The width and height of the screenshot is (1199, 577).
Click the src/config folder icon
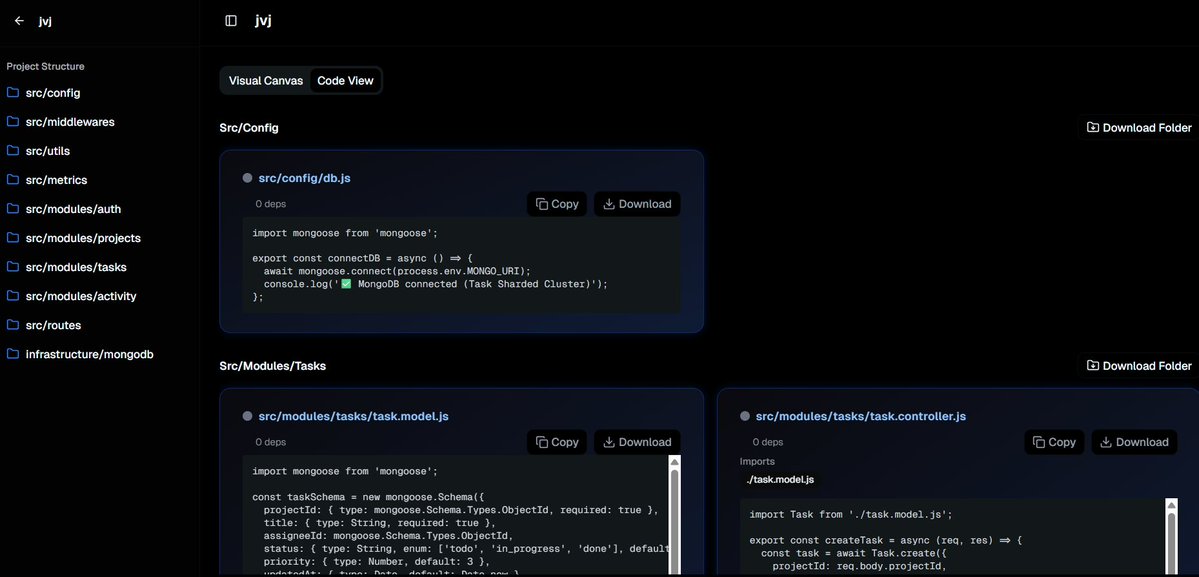[x=13, y=92]
